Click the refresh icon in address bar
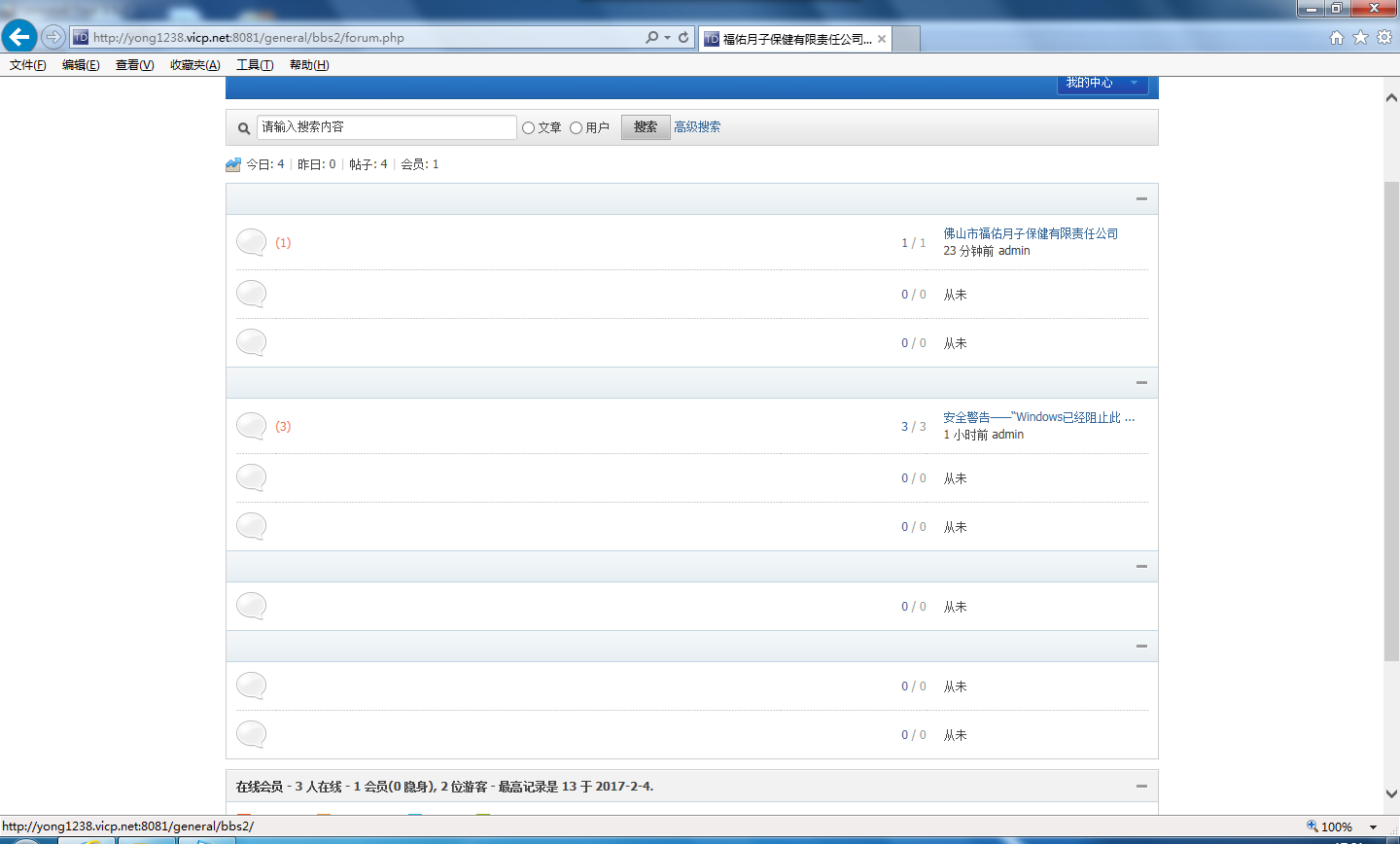 point(683,37)
